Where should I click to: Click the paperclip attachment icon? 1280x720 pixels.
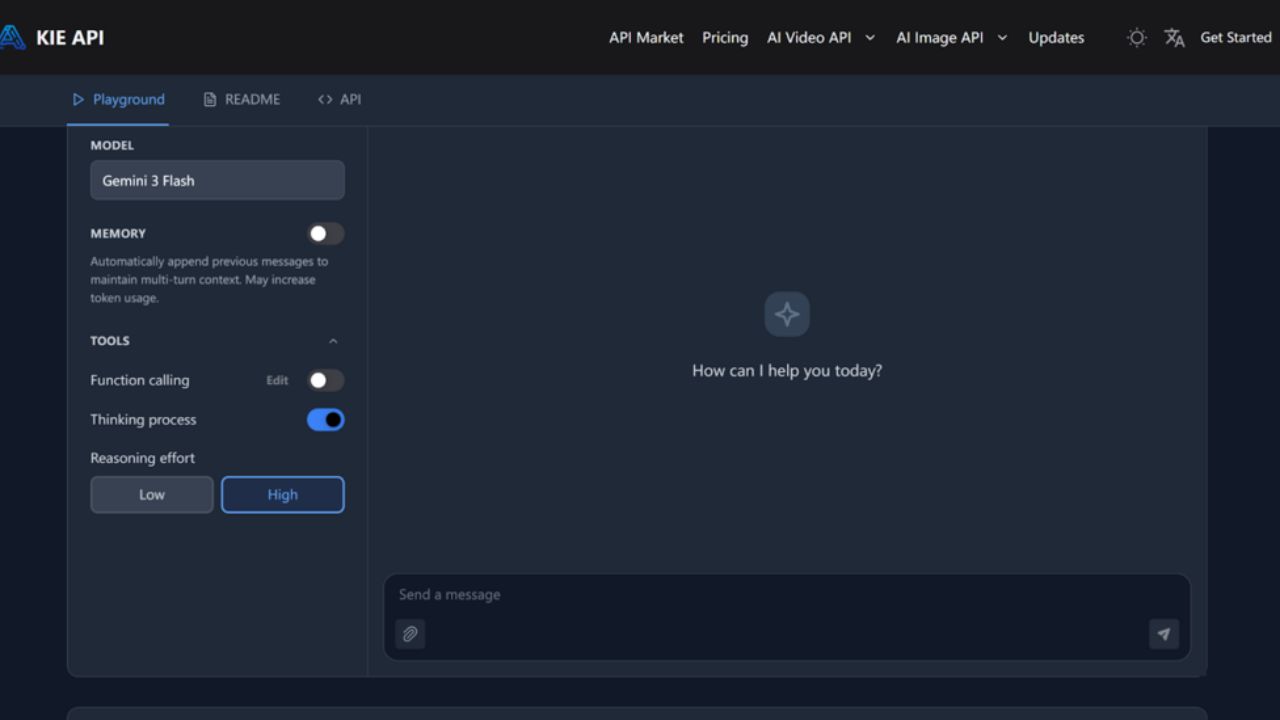[410, 634]
